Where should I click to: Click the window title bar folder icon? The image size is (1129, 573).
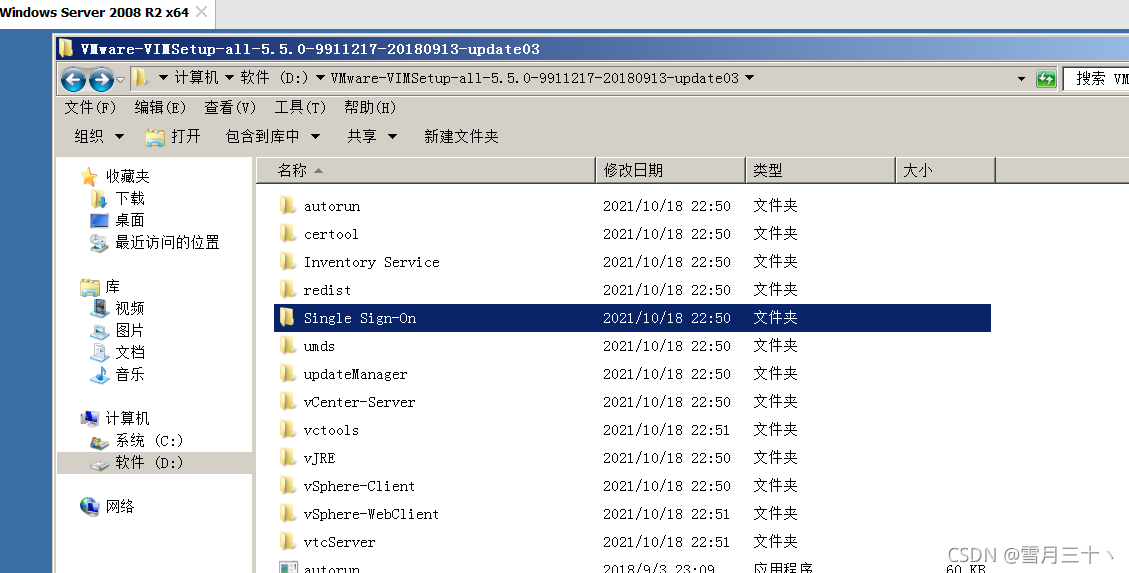[66, 48]
